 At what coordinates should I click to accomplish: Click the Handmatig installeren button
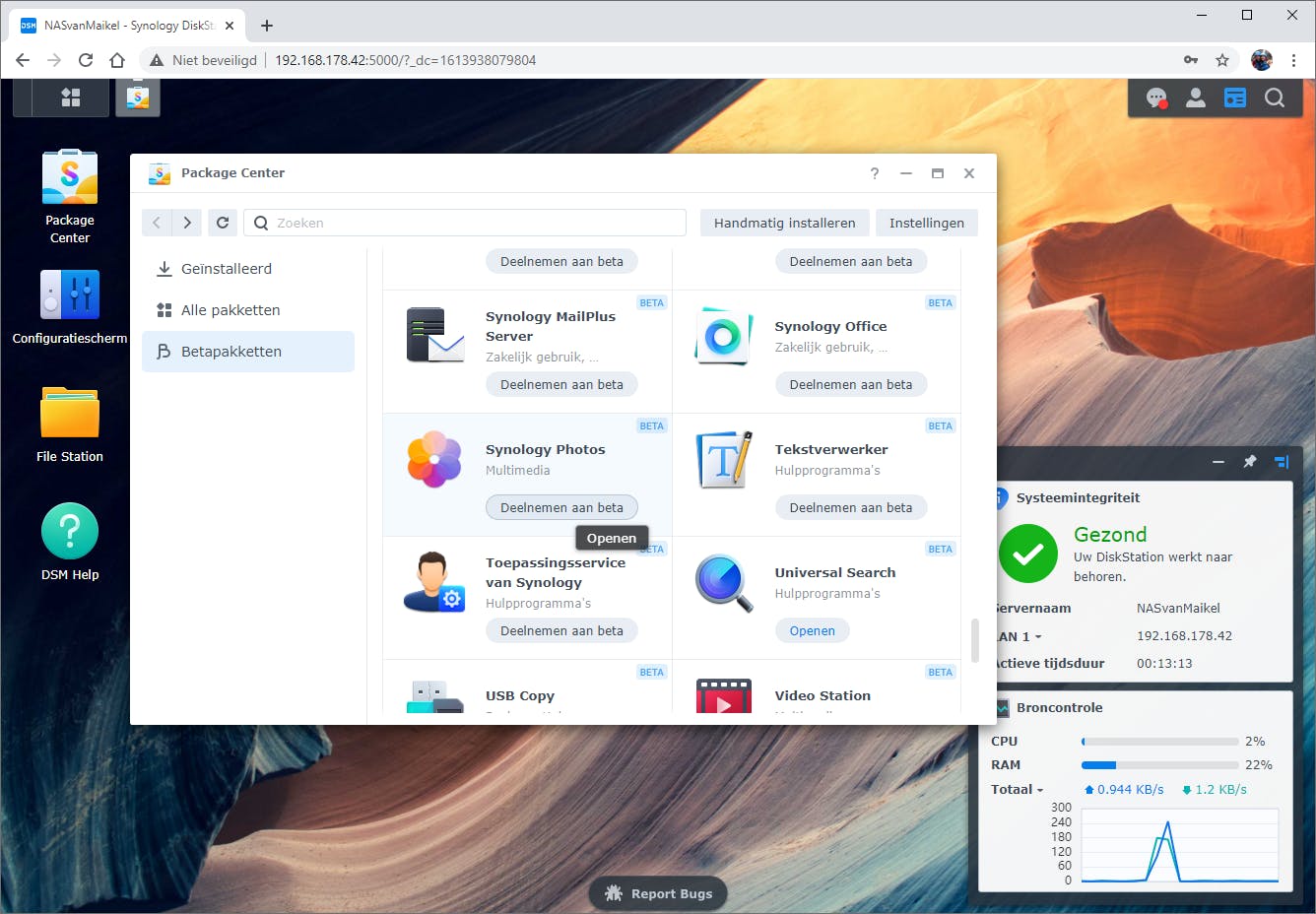pos(785,223)
